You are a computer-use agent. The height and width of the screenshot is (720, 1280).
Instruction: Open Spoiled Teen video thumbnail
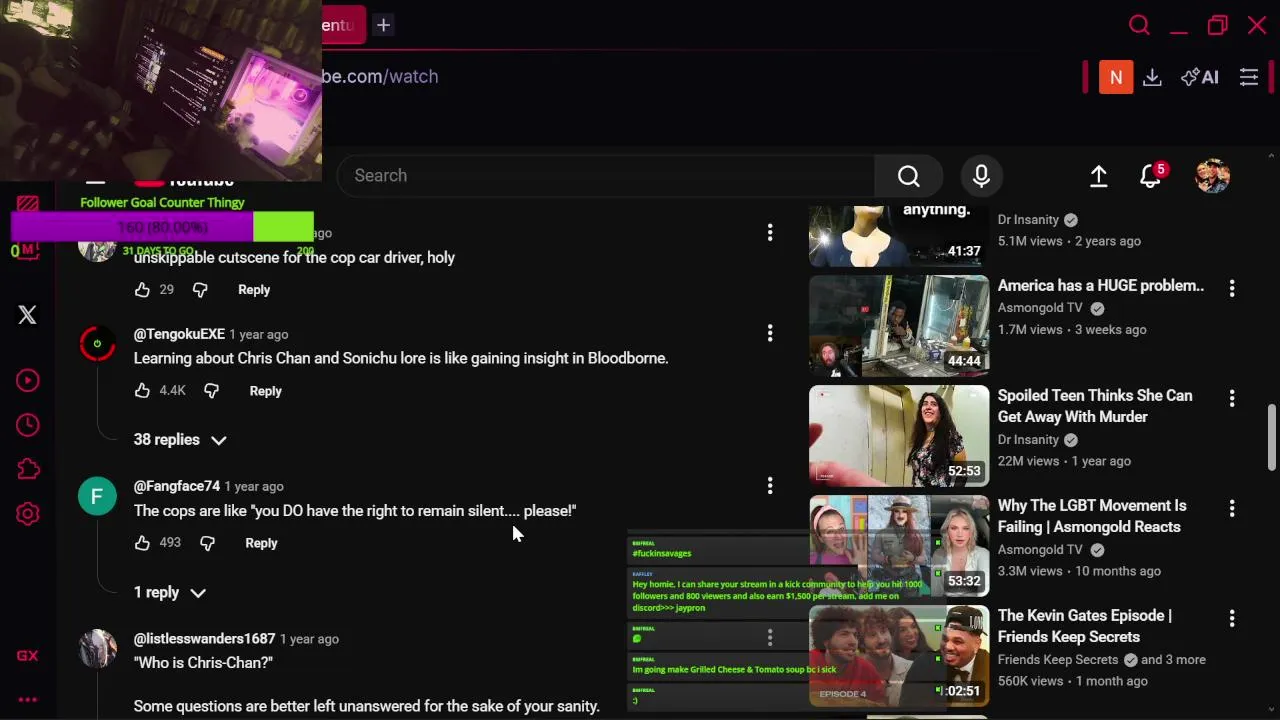pos(899,436)
